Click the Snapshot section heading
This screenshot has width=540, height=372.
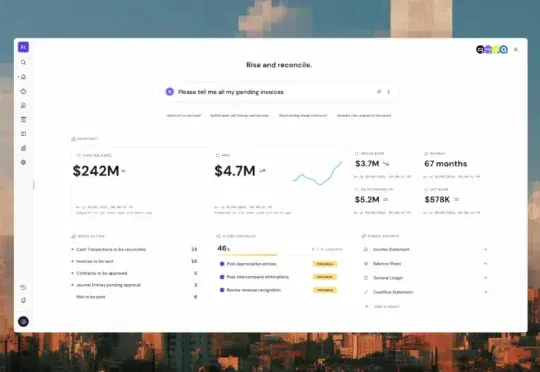[x=84, y=139]
